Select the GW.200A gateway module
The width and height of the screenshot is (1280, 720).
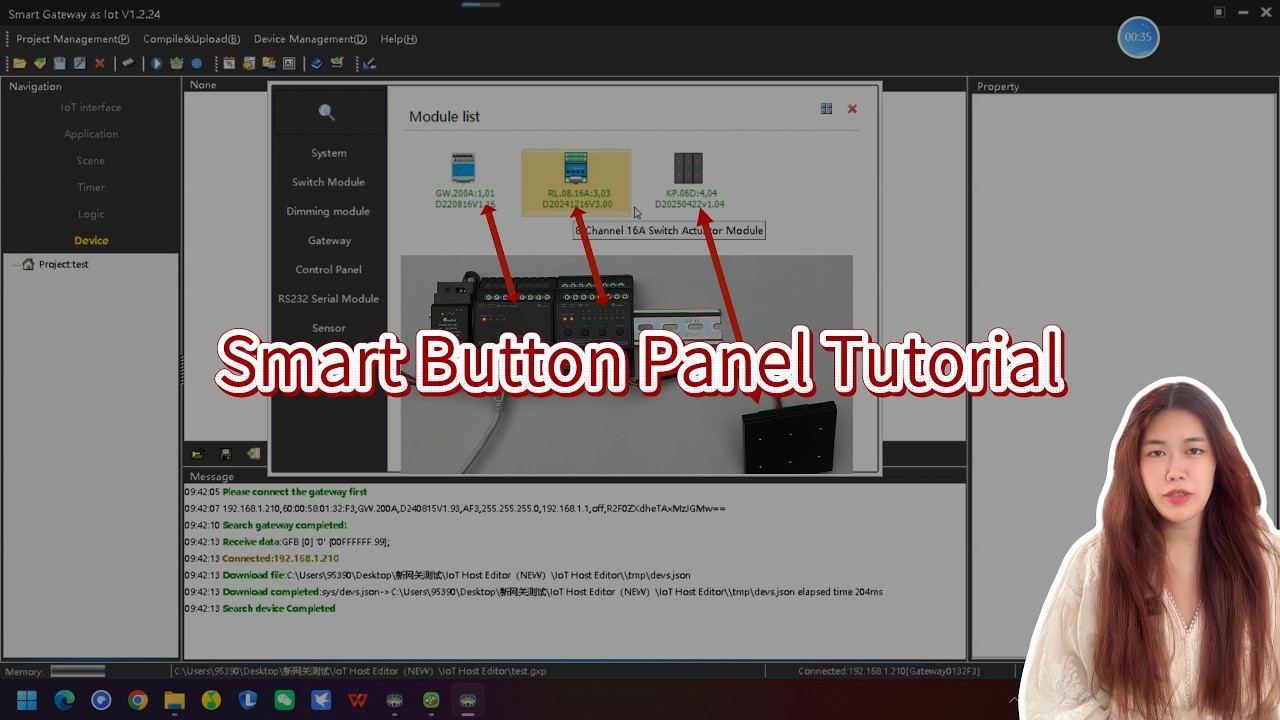pyautogui.click(x=464, y=181)
